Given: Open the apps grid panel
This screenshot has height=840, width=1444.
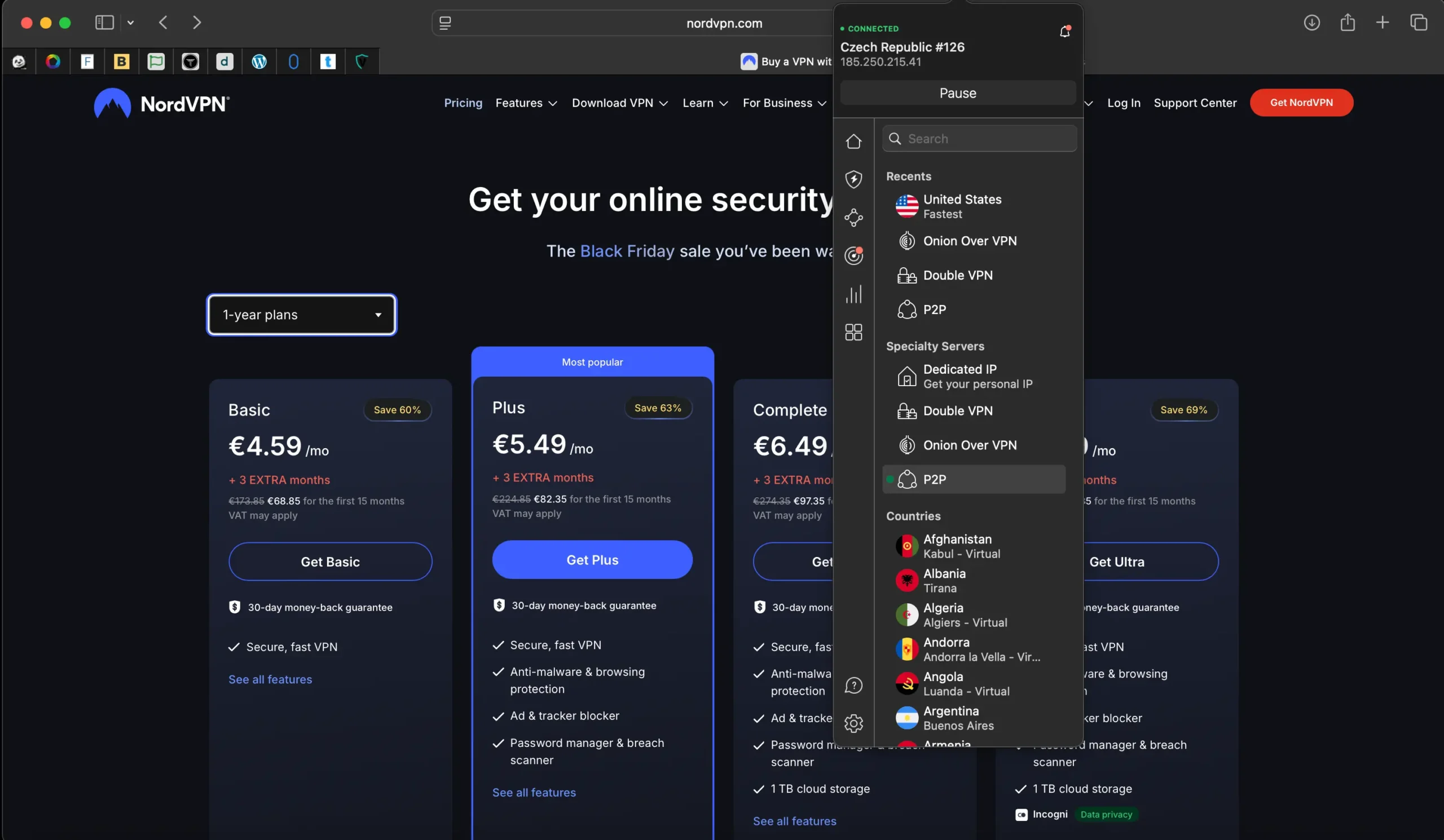Looking at the screenshot, I should 854,331.
